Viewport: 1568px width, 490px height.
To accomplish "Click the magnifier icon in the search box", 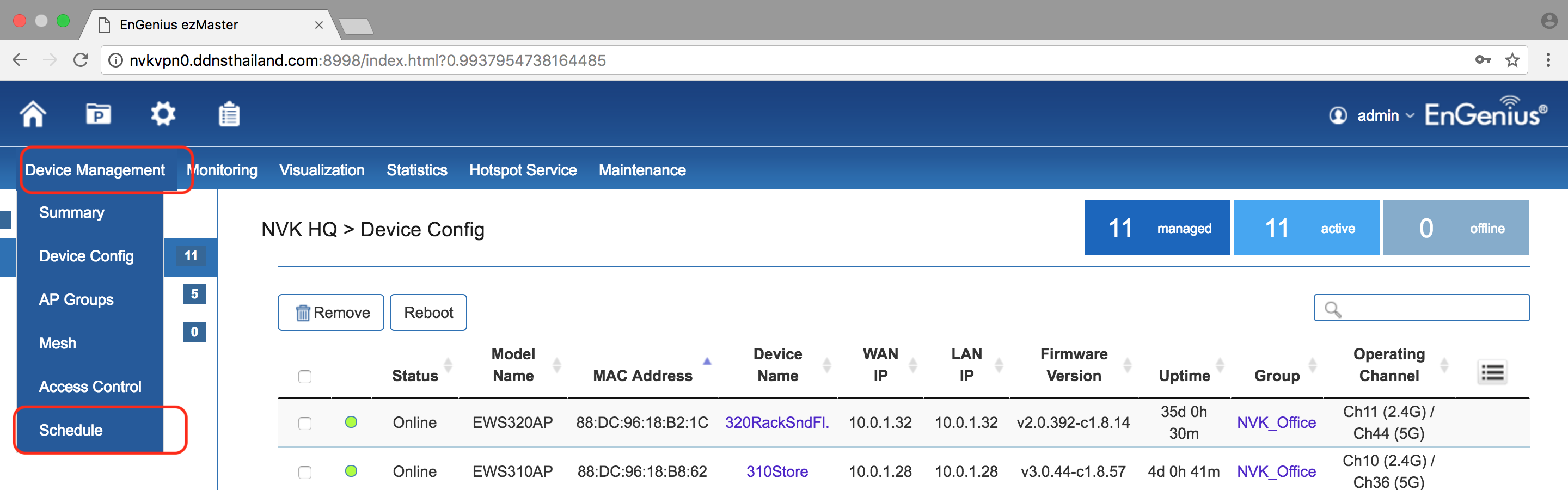I will coord(1333,309).
